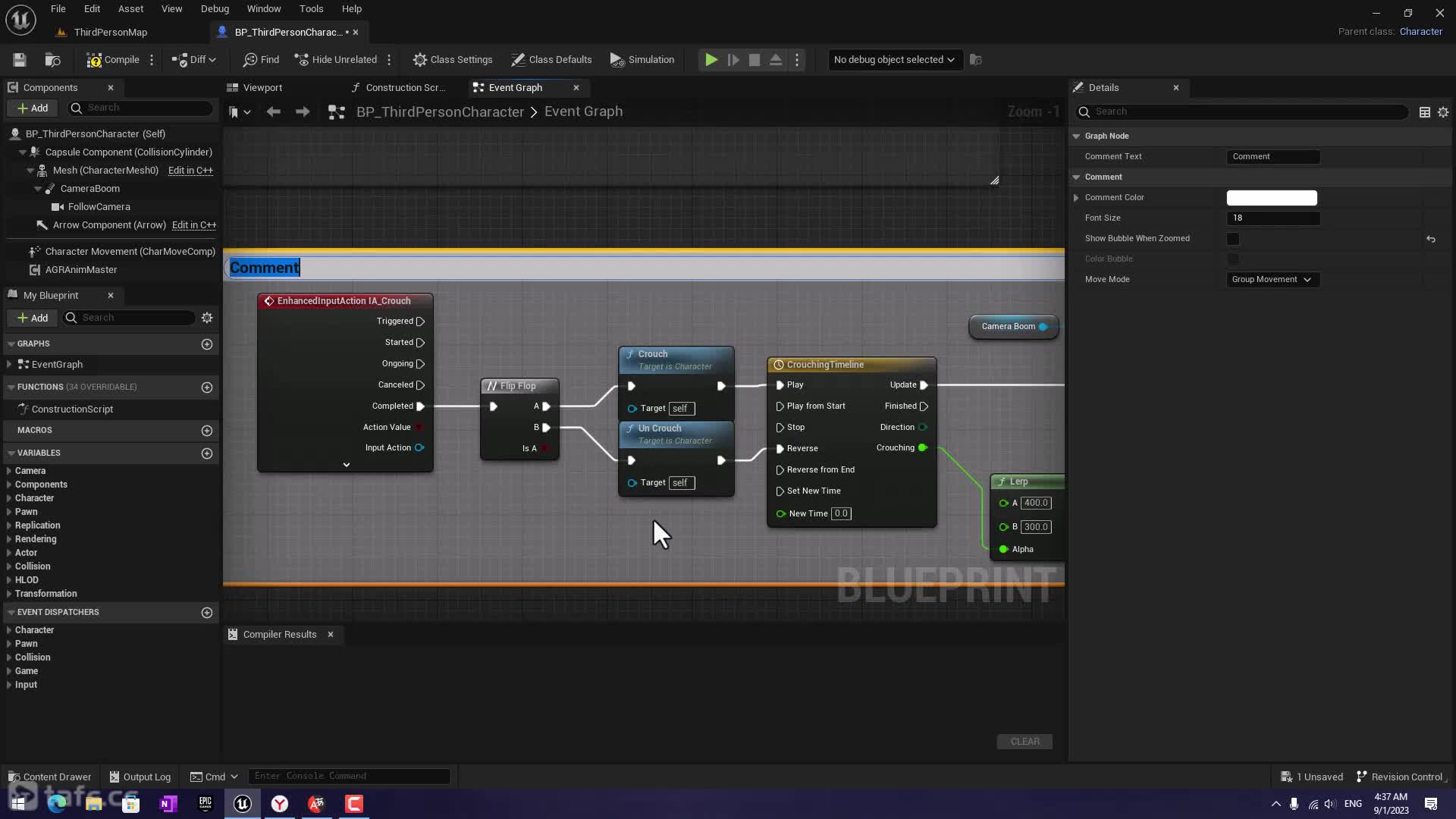Click the frame skip playback icon

[733, 60]
